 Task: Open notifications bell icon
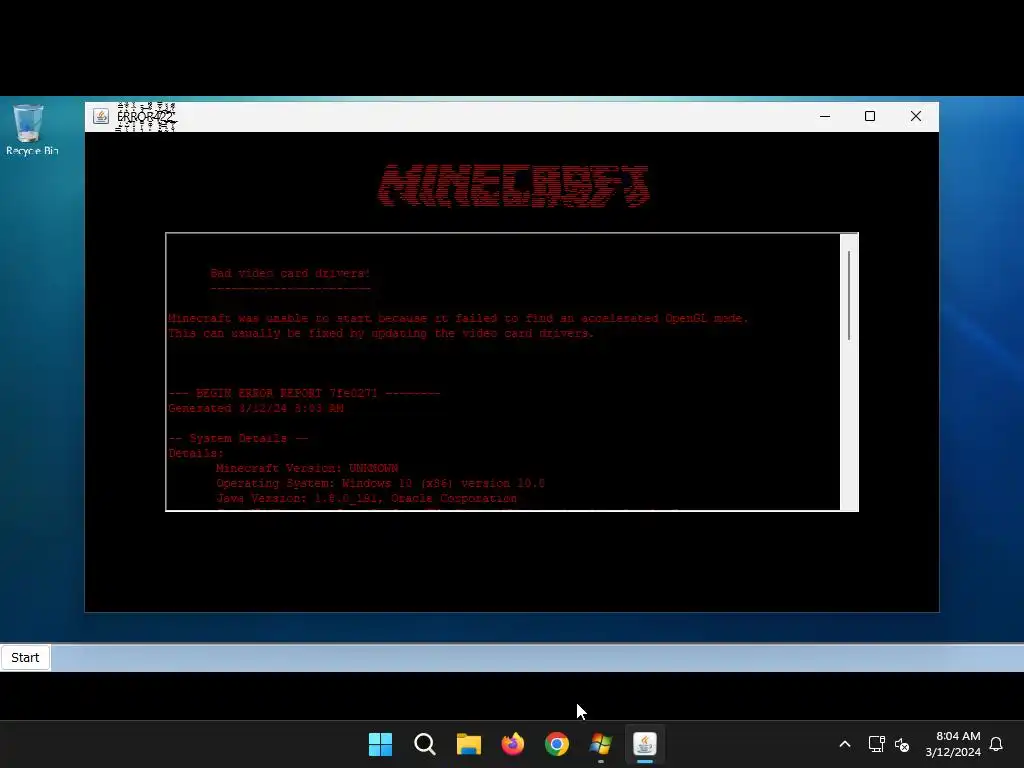(996, 744)
